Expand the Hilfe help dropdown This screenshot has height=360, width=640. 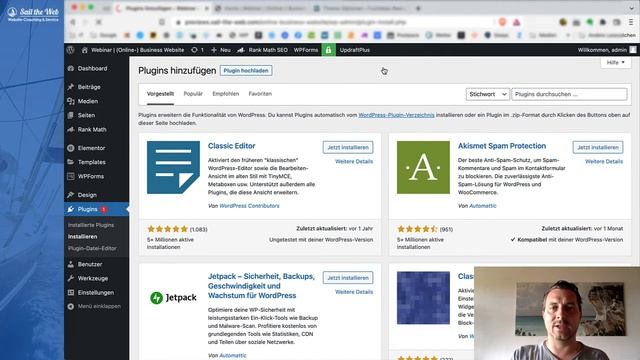pos(616,62)
